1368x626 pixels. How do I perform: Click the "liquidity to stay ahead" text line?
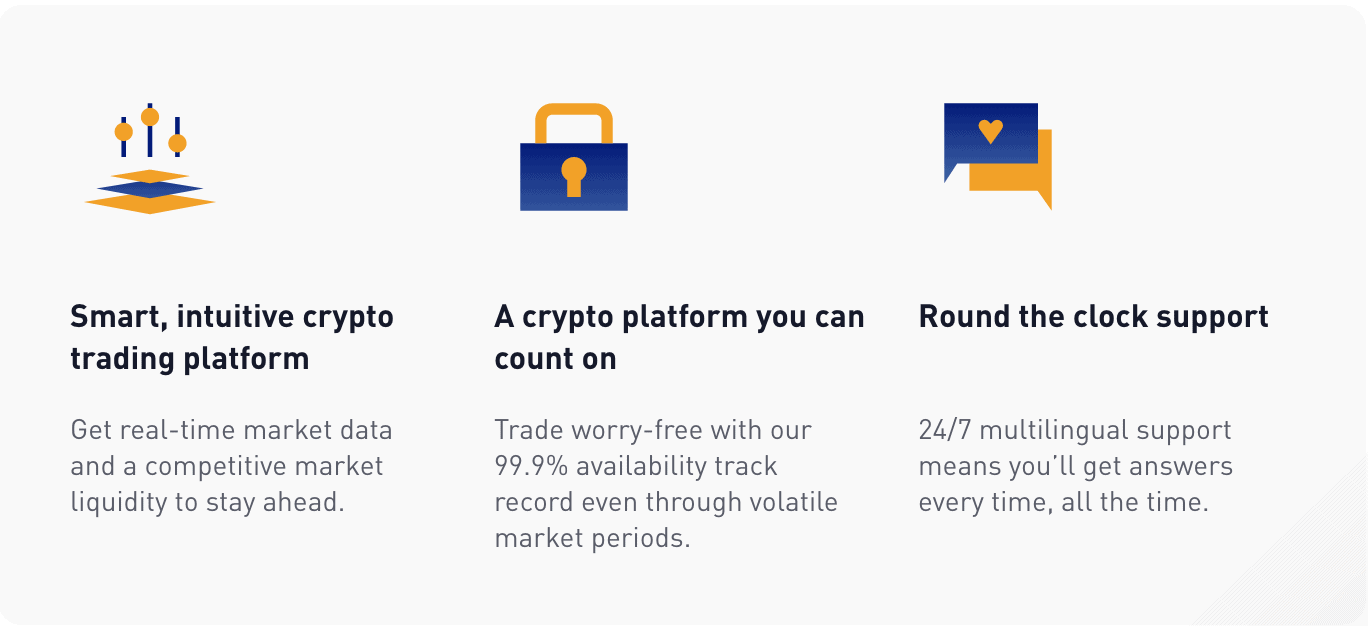point(207,502)
